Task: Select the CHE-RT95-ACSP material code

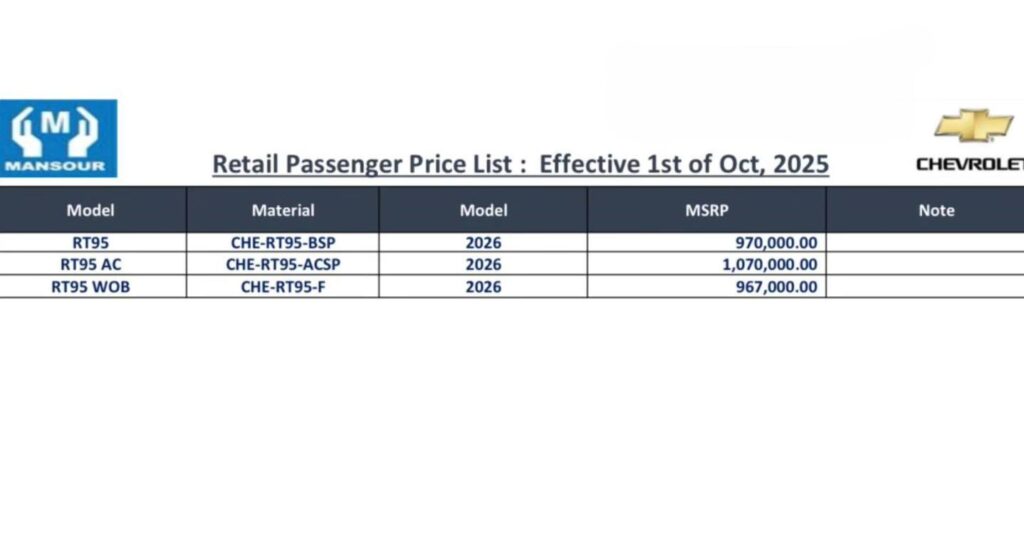Action: [283, 265]
